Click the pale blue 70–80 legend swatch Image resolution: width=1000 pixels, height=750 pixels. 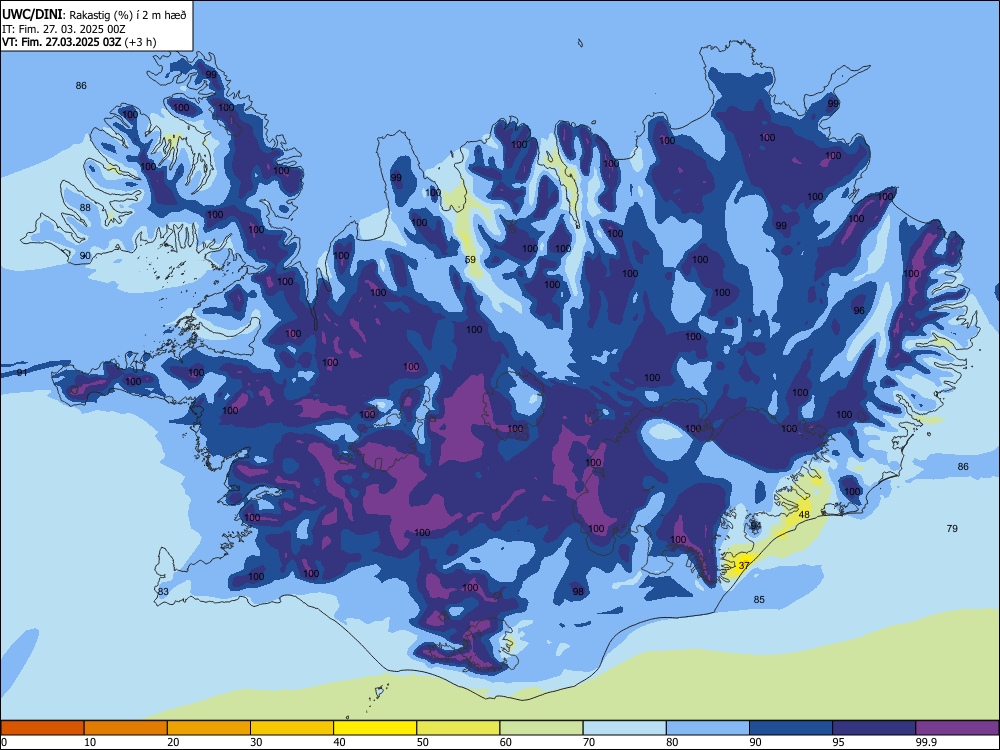click(624, 728)
